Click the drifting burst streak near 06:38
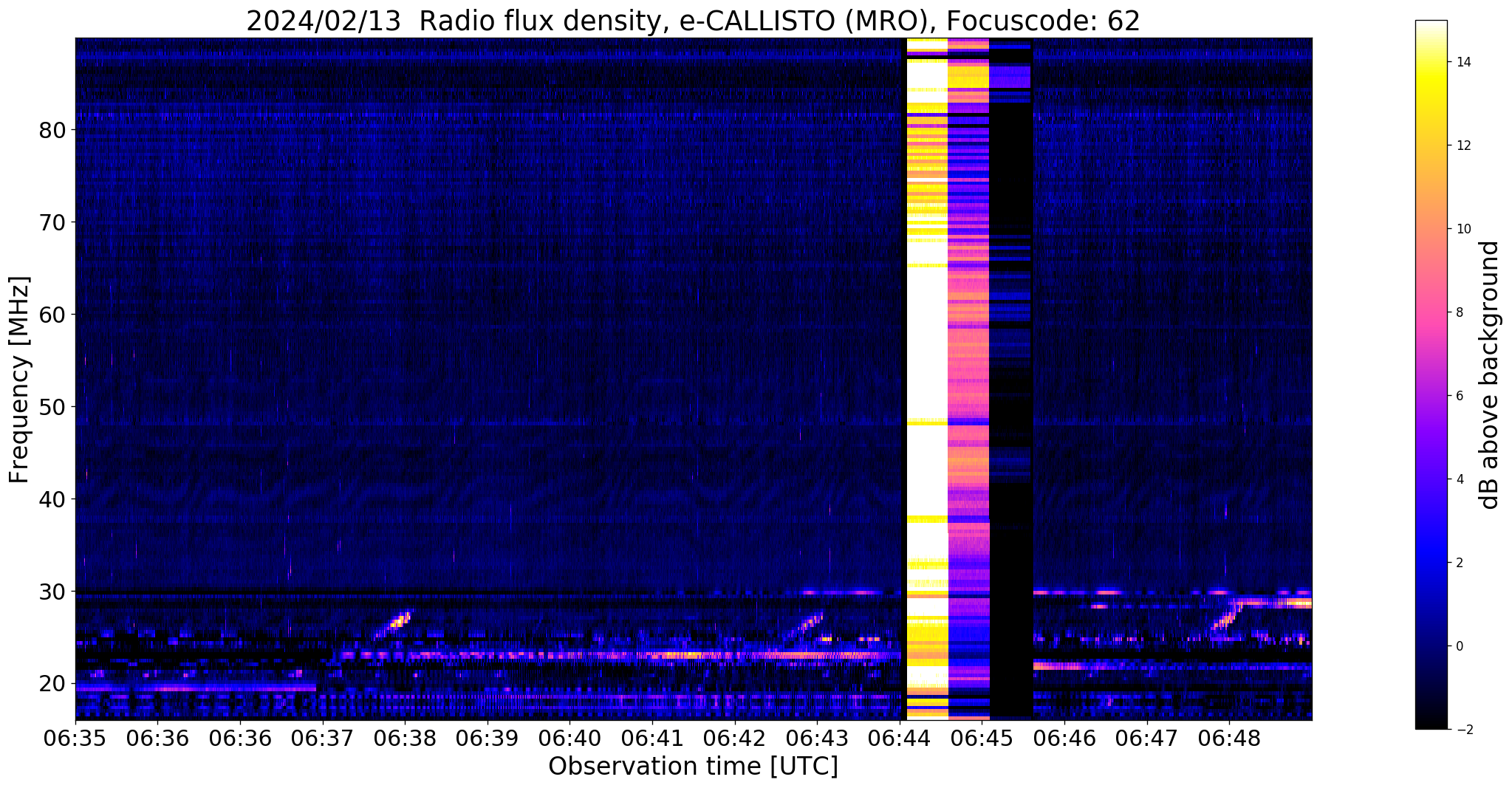 (x=394, y=623)
